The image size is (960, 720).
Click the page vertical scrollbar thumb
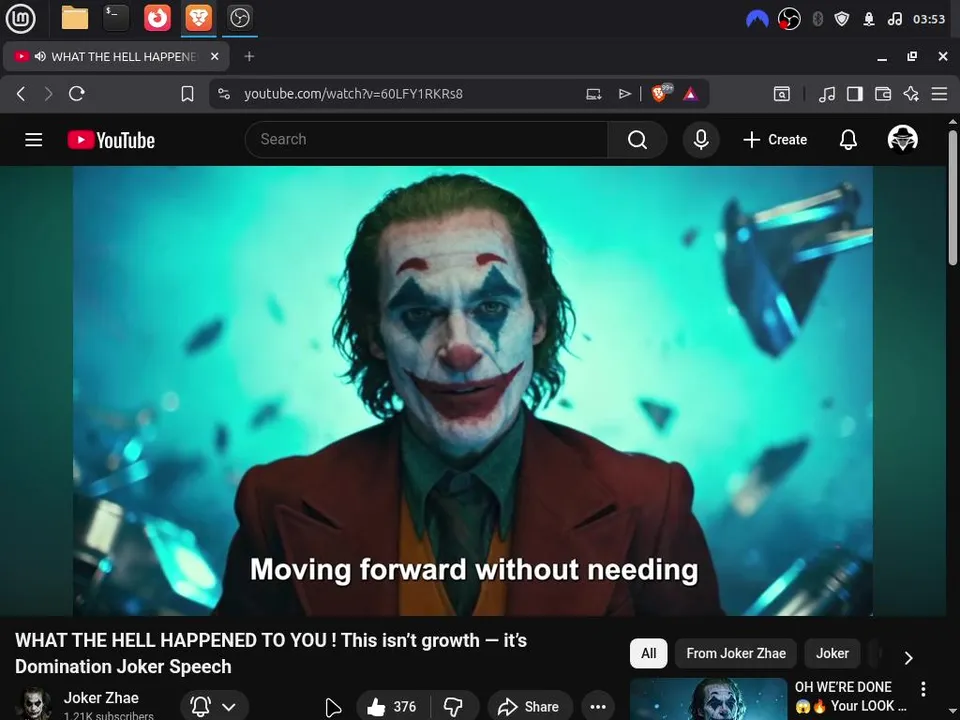tap(952, 197)
